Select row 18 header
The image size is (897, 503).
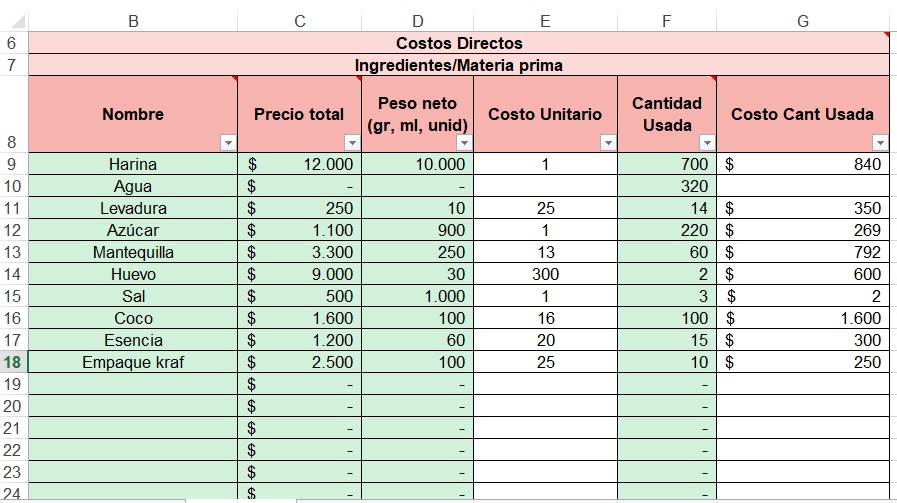tap(13, 362)
